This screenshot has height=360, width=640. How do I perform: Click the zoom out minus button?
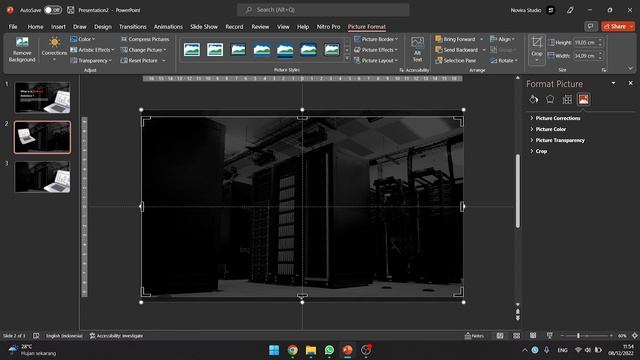click(562, 336)
